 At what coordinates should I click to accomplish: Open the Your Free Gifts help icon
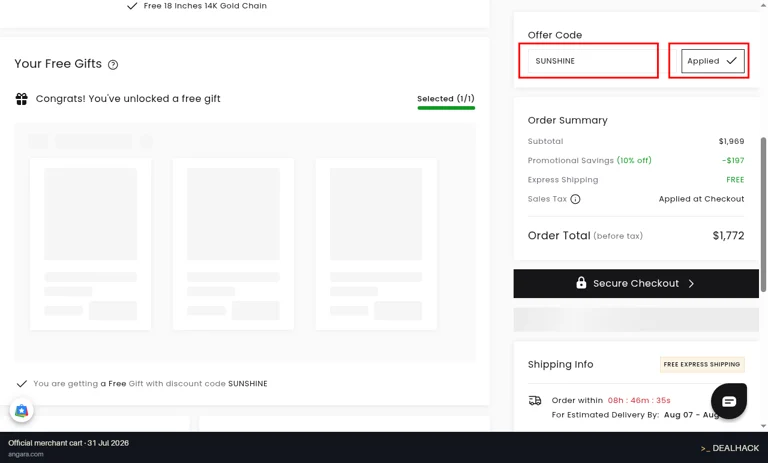[113, 65]
